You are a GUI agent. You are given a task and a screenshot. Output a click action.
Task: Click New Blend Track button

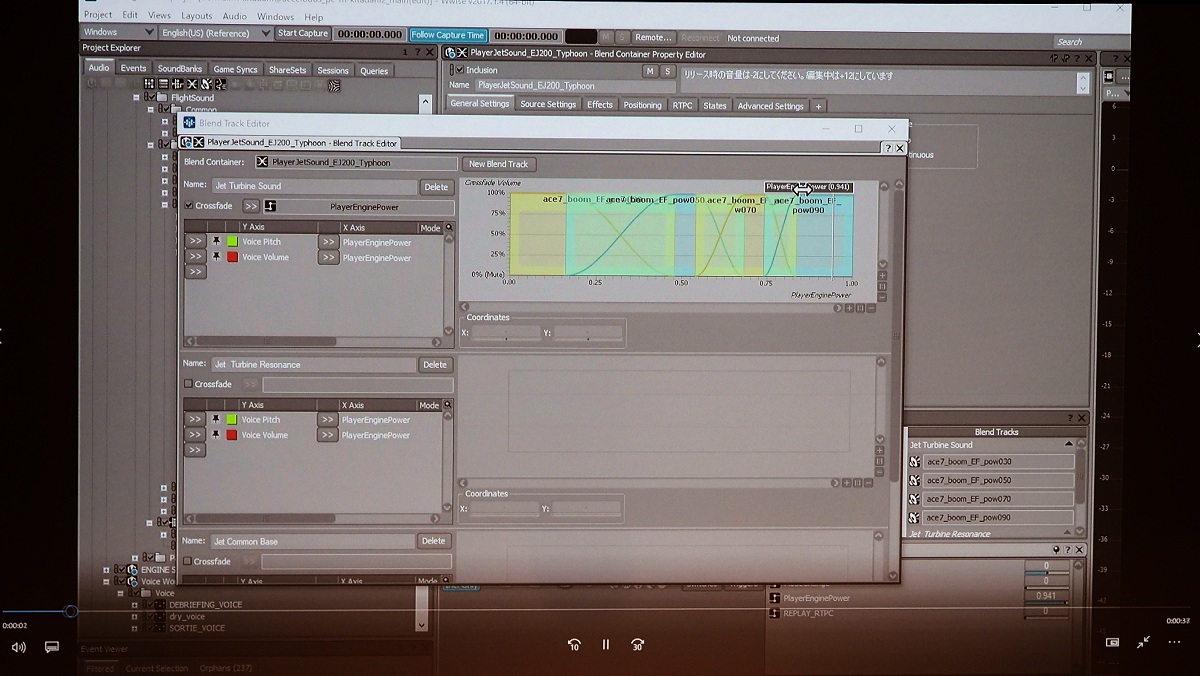pyautogui.click(x=498, y=164)
